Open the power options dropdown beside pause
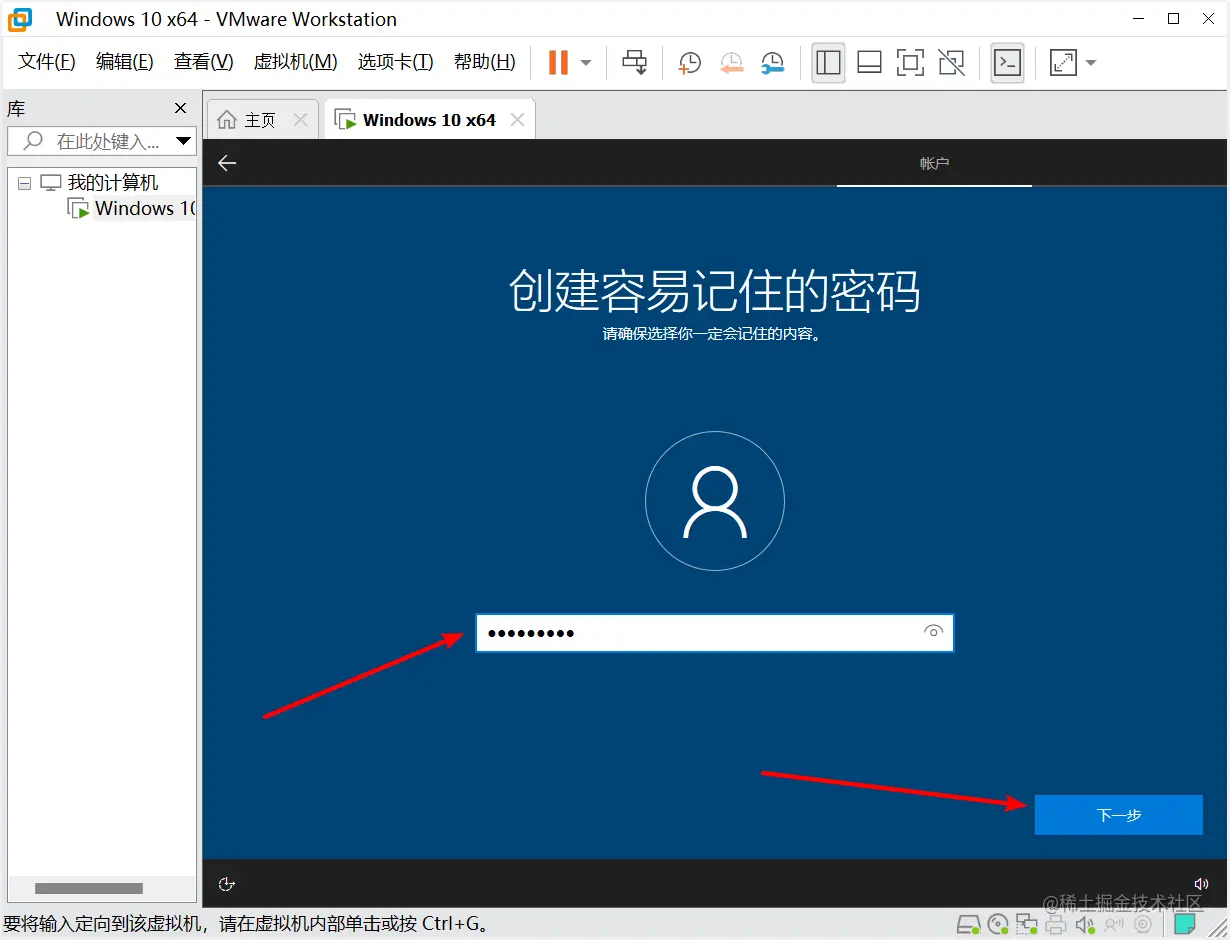 point(586,62)
